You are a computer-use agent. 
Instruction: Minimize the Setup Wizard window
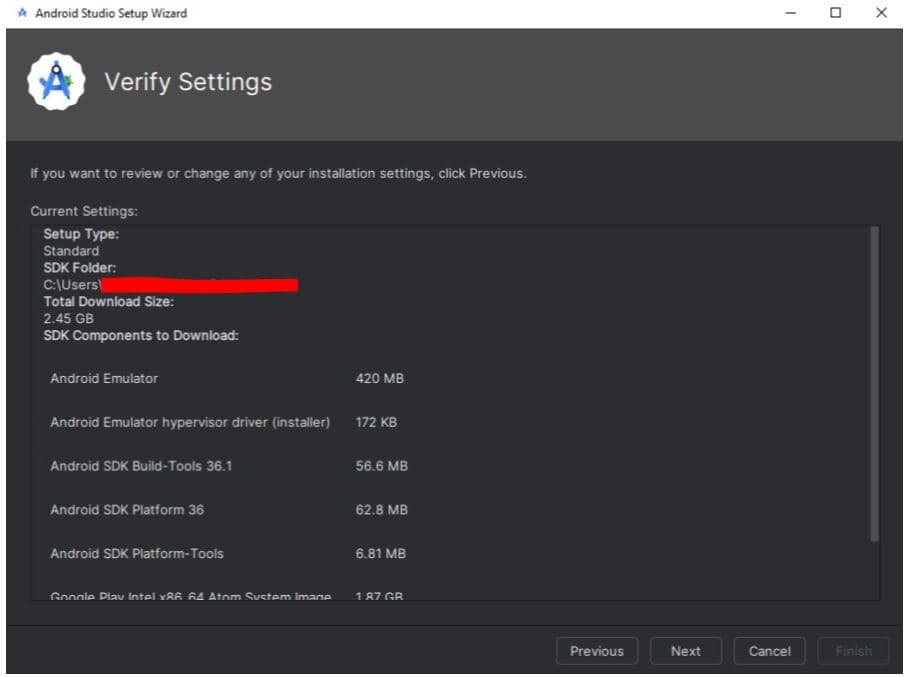tap(791, 13)
